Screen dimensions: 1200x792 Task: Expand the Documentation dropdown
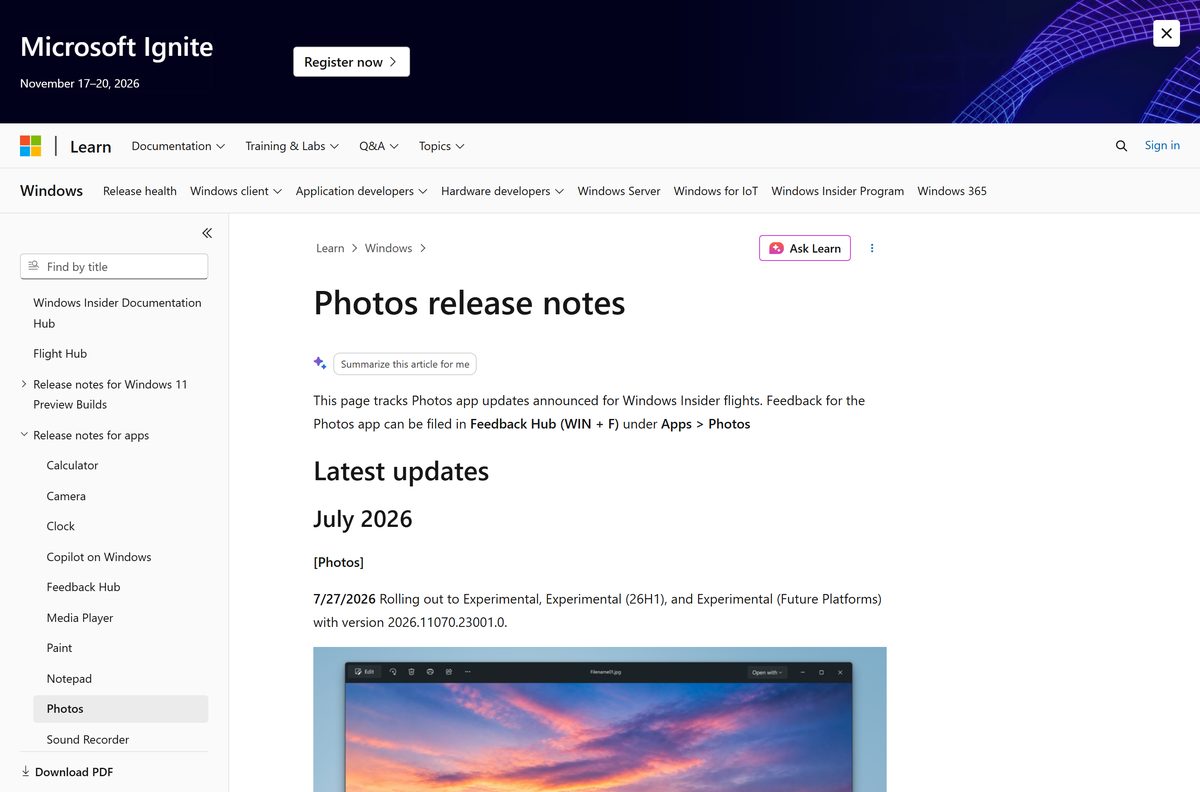coord(178,146)
